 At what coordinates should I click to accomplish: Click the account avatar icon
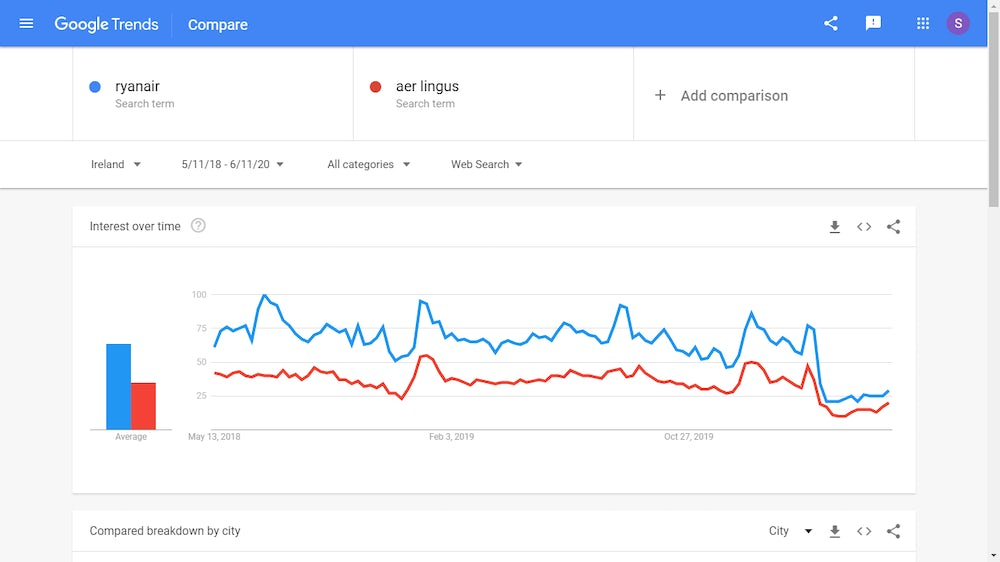[x=958, y=24]
